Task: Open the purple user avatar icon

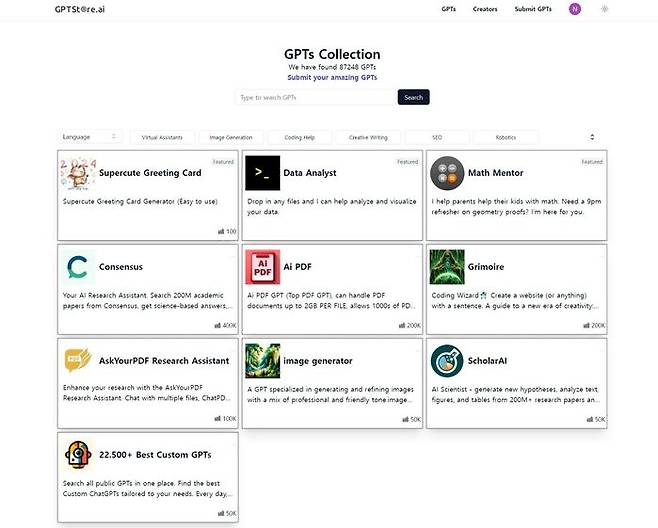Action: point(575,9)
